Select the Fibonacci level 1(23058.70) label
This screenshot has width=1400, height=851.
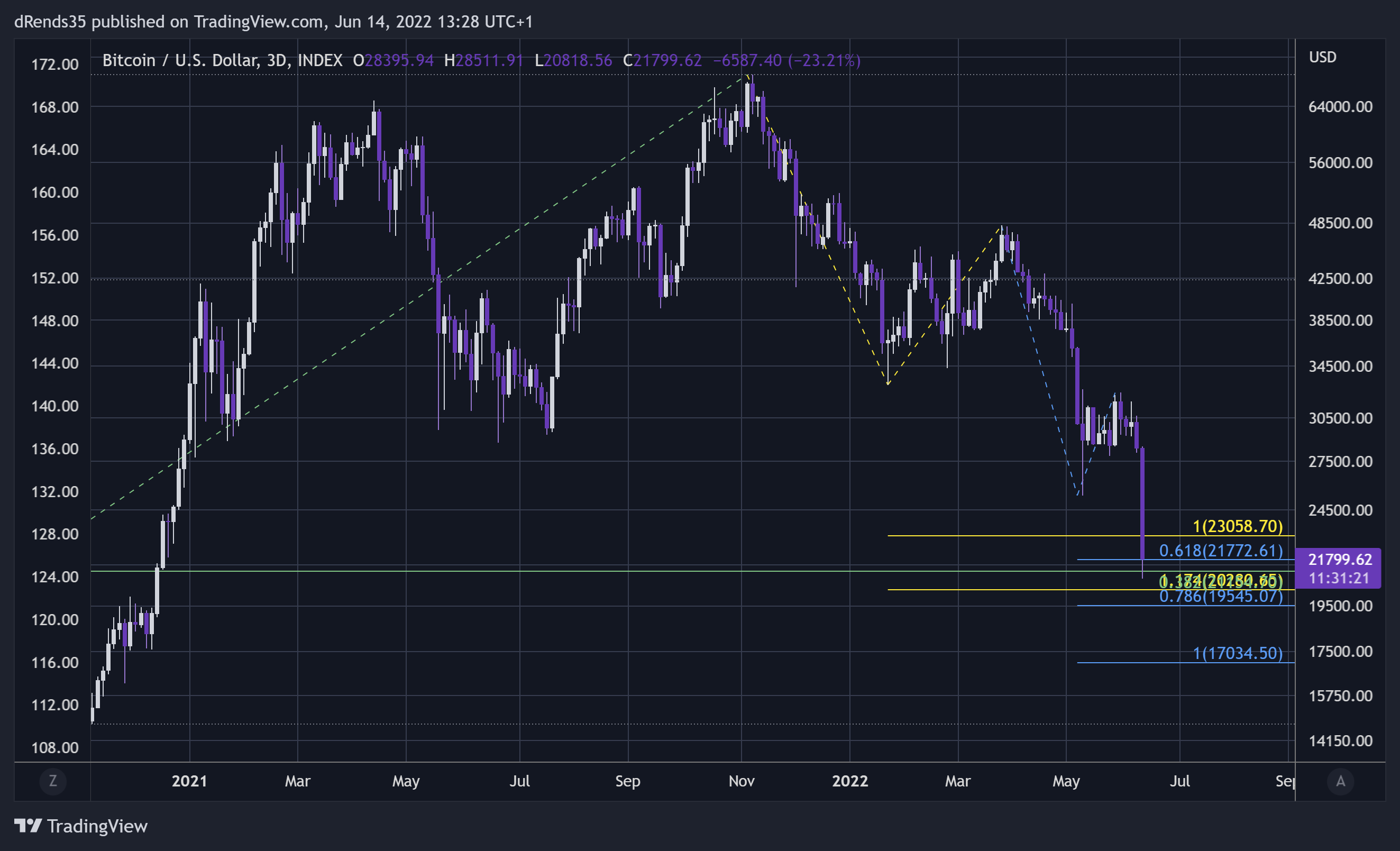(1237, 526)
